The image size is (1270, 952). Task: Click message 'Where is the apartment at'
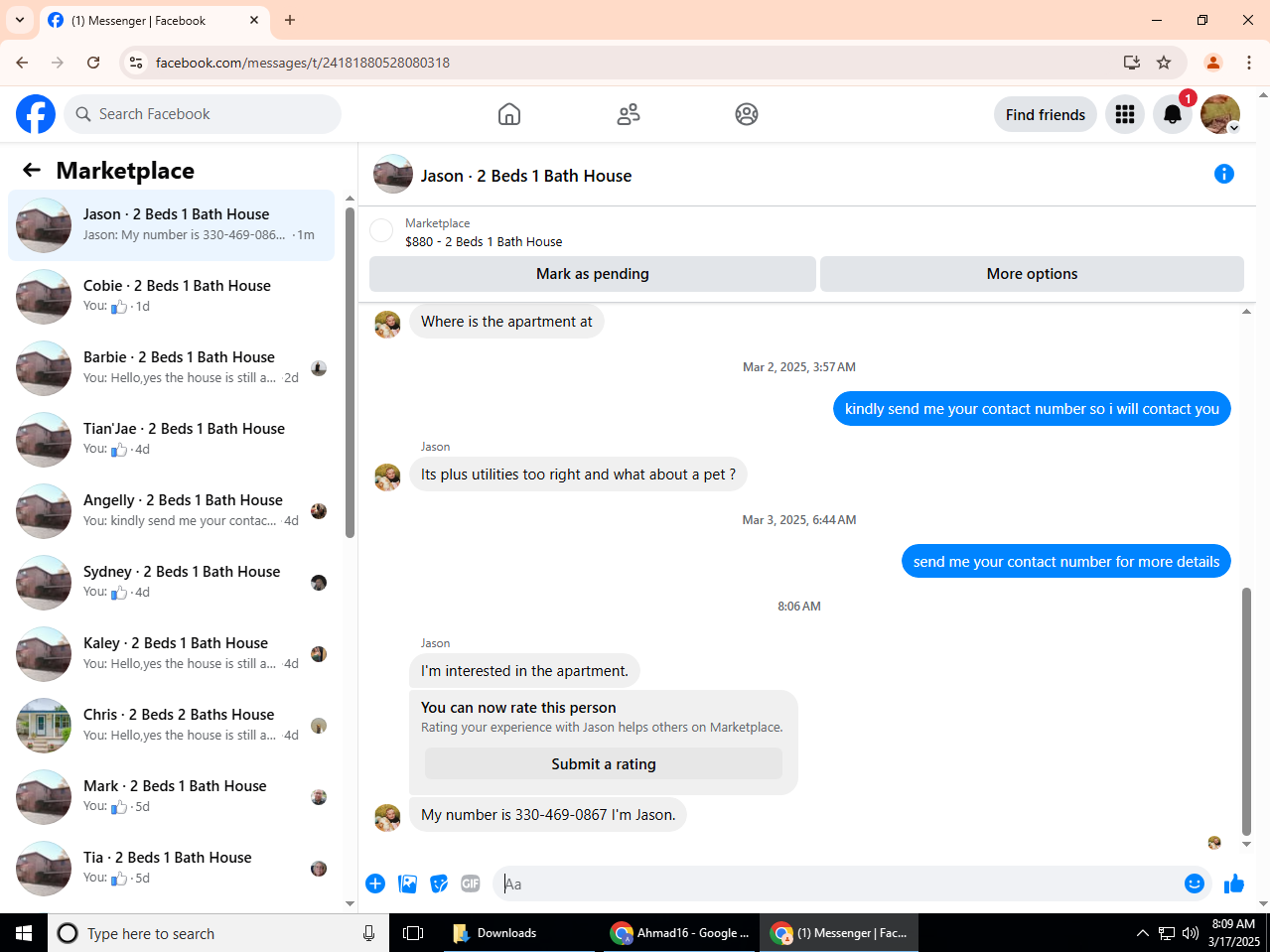(506, 322)
